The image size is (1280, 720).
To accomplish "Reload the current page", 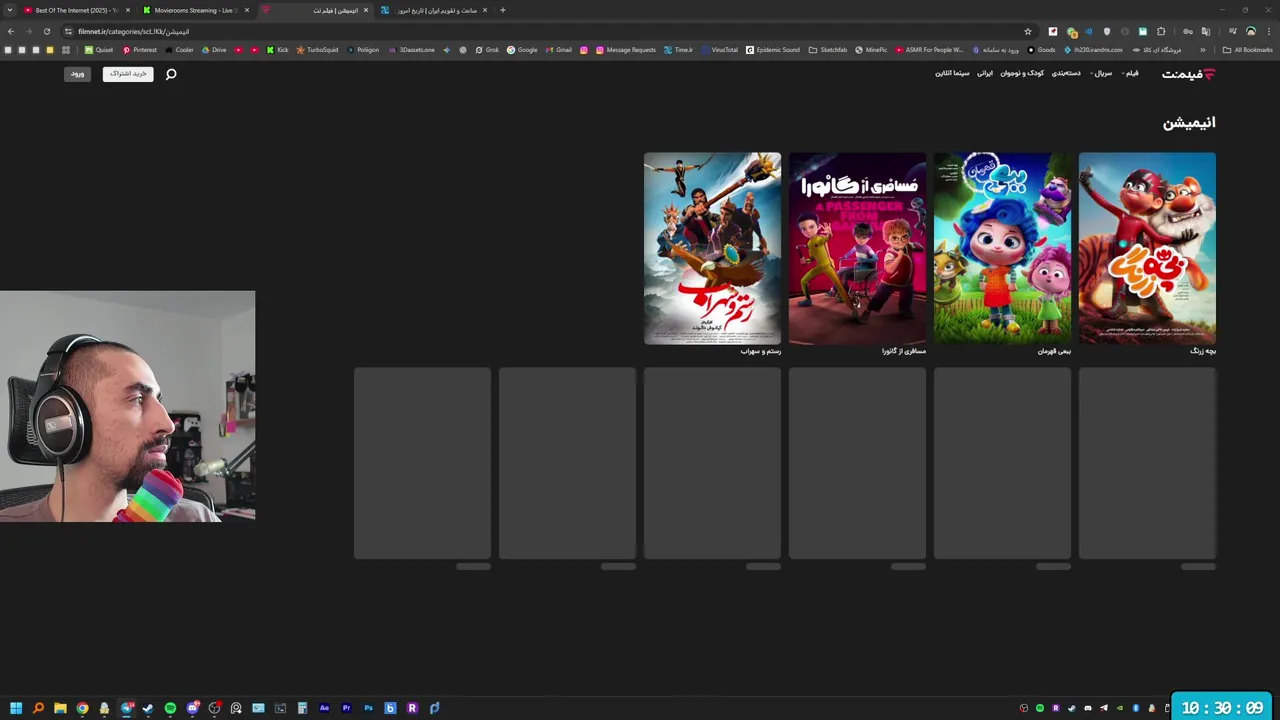I will (46, 31).
